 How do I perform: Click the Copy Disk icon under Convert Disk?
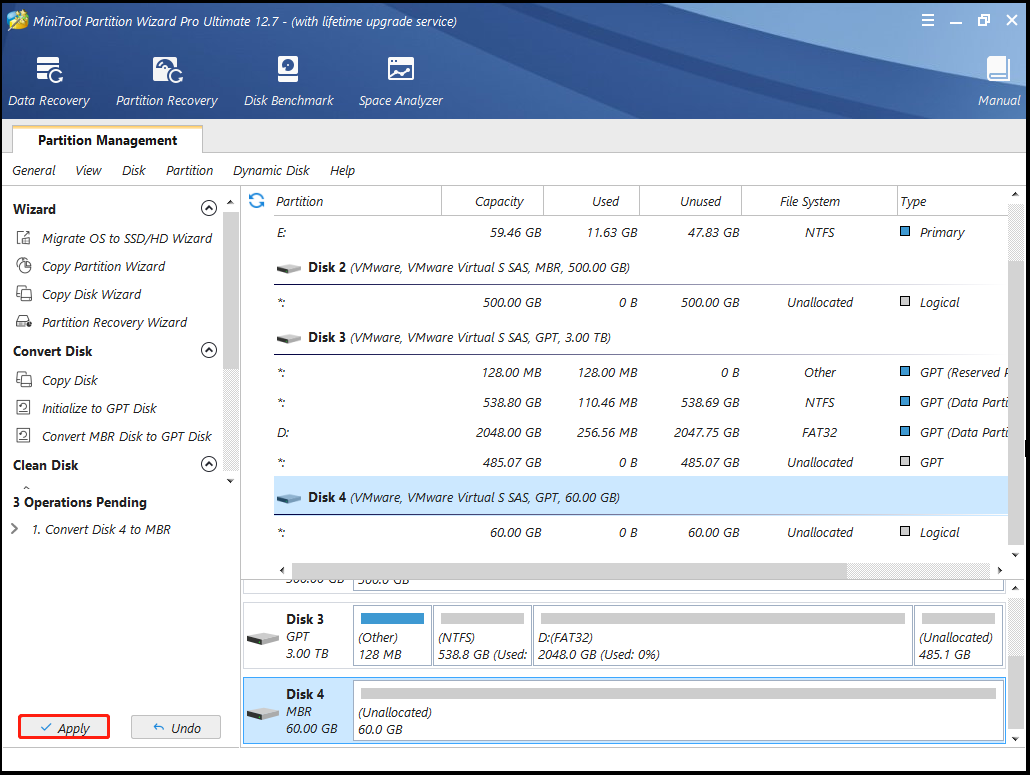tap(24, 380)
